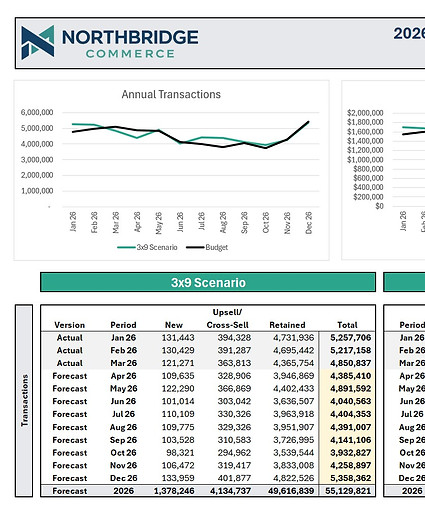425x506 pixels.
Task: Select Dec 26 Retained value 4,822,526
Action: pyautogui.click(x=294, y=478)
